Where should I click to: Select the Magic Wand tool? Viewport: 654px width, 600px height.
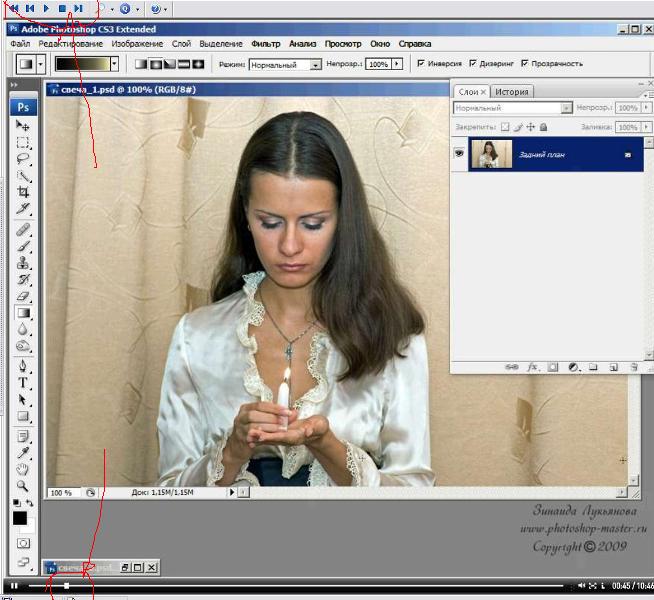[23, 176]
